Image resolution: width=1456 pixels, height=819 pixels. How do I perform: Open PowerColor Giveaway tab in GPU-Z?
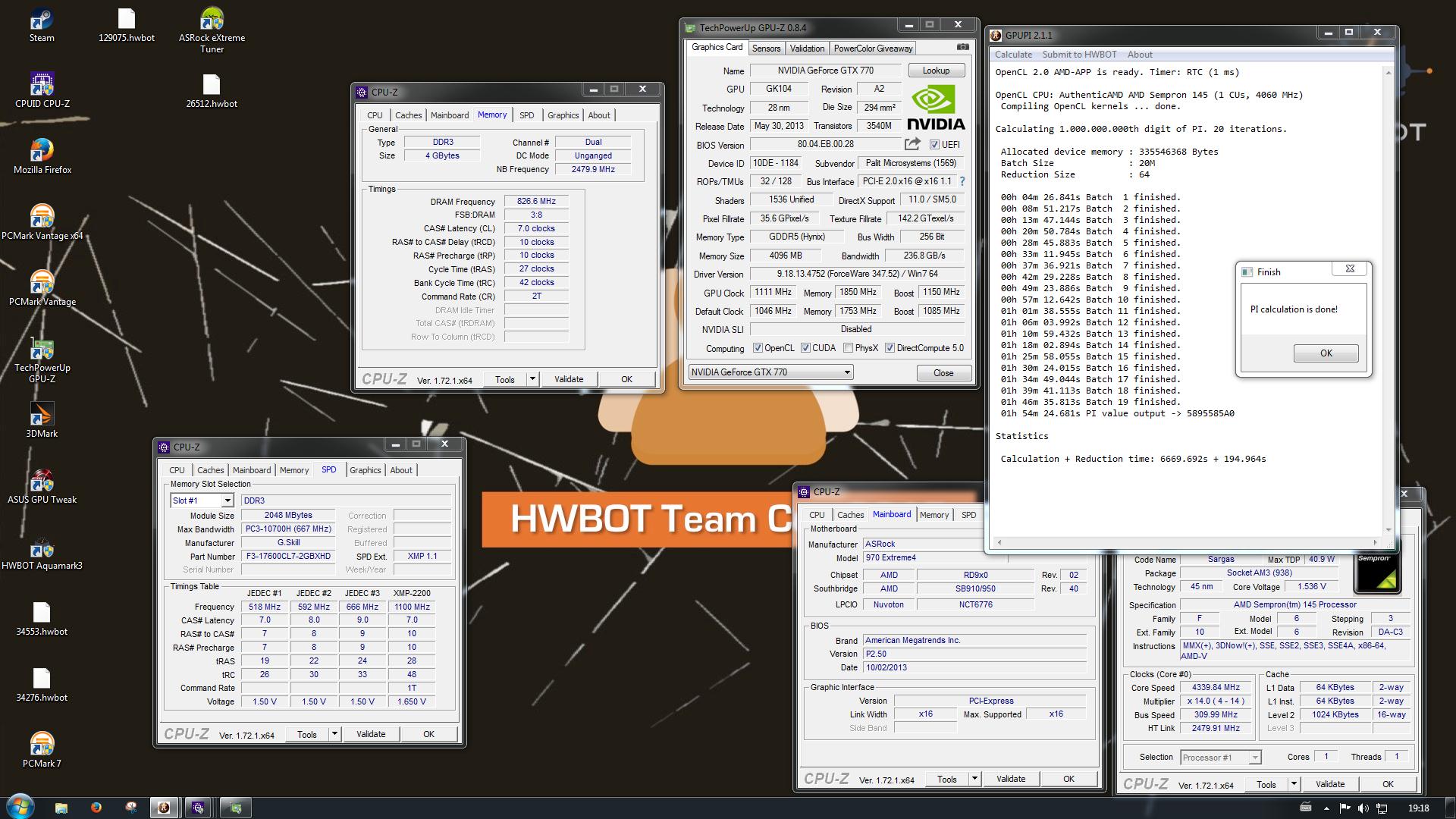pos(873,48)
